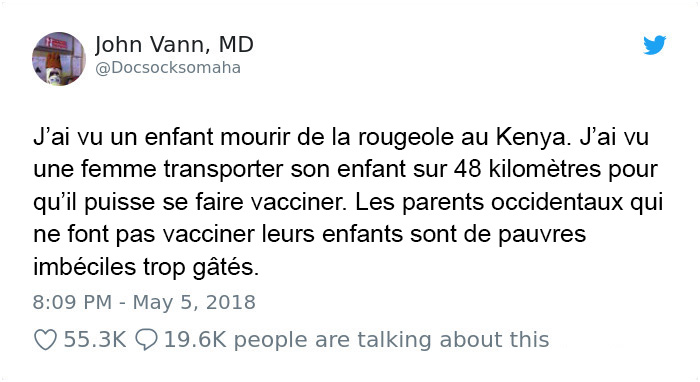Click 'MD' after the author's name

[x=236, y=45]
